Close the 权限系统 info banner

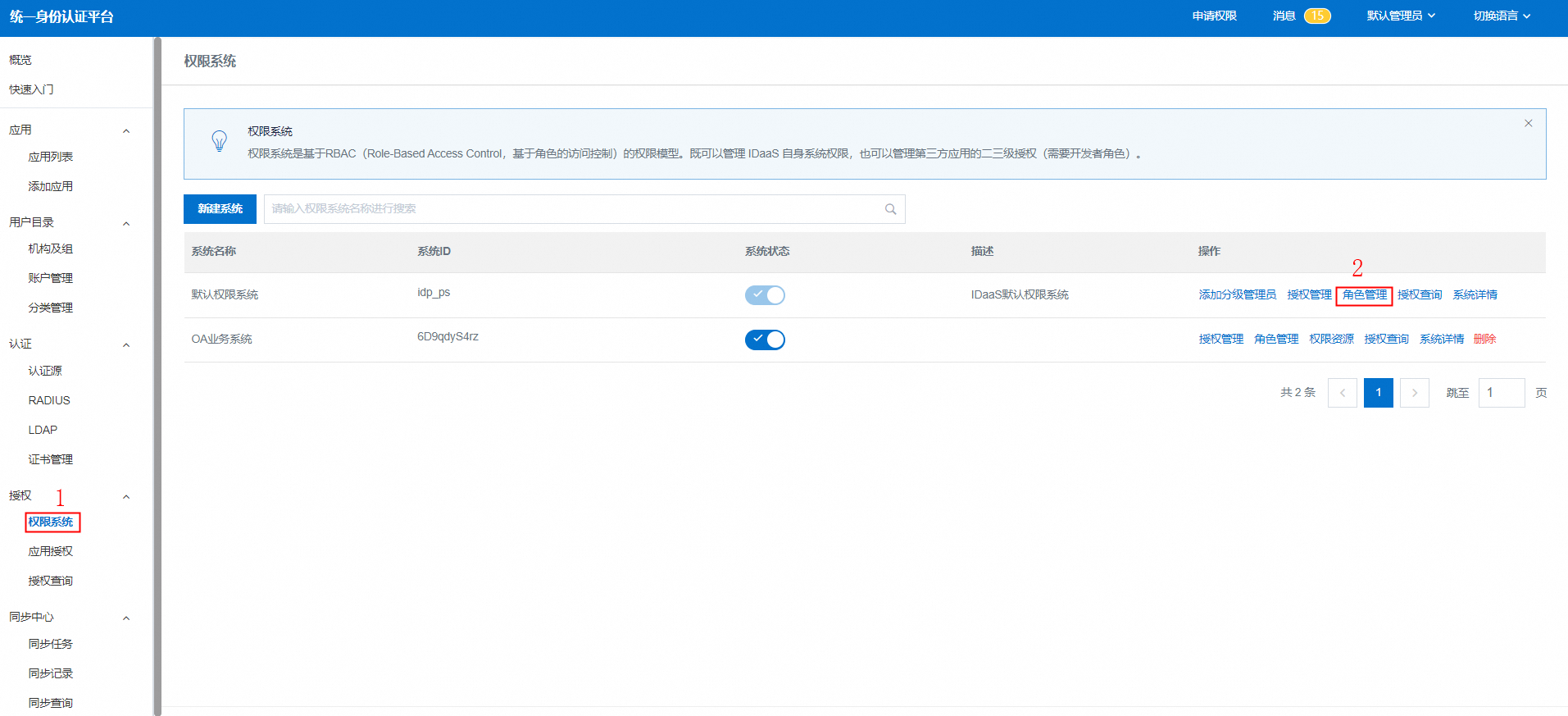click(x=1528, y=124)
